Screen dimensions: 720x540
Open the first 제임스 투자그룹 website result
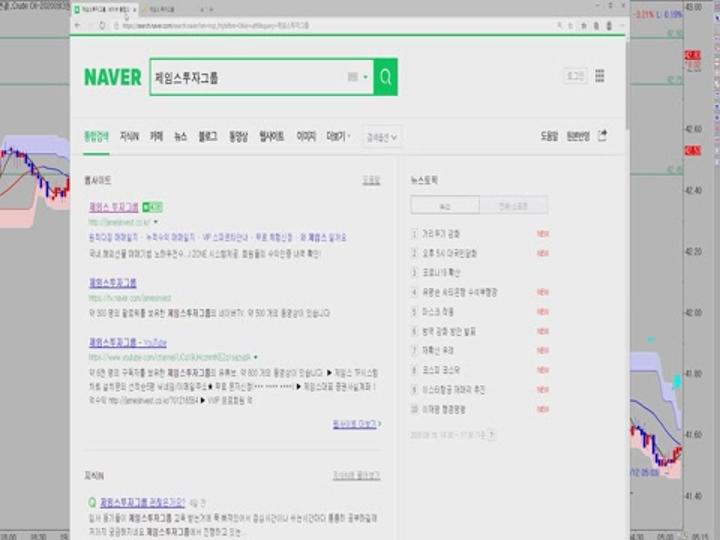click(x=114, y=207)
